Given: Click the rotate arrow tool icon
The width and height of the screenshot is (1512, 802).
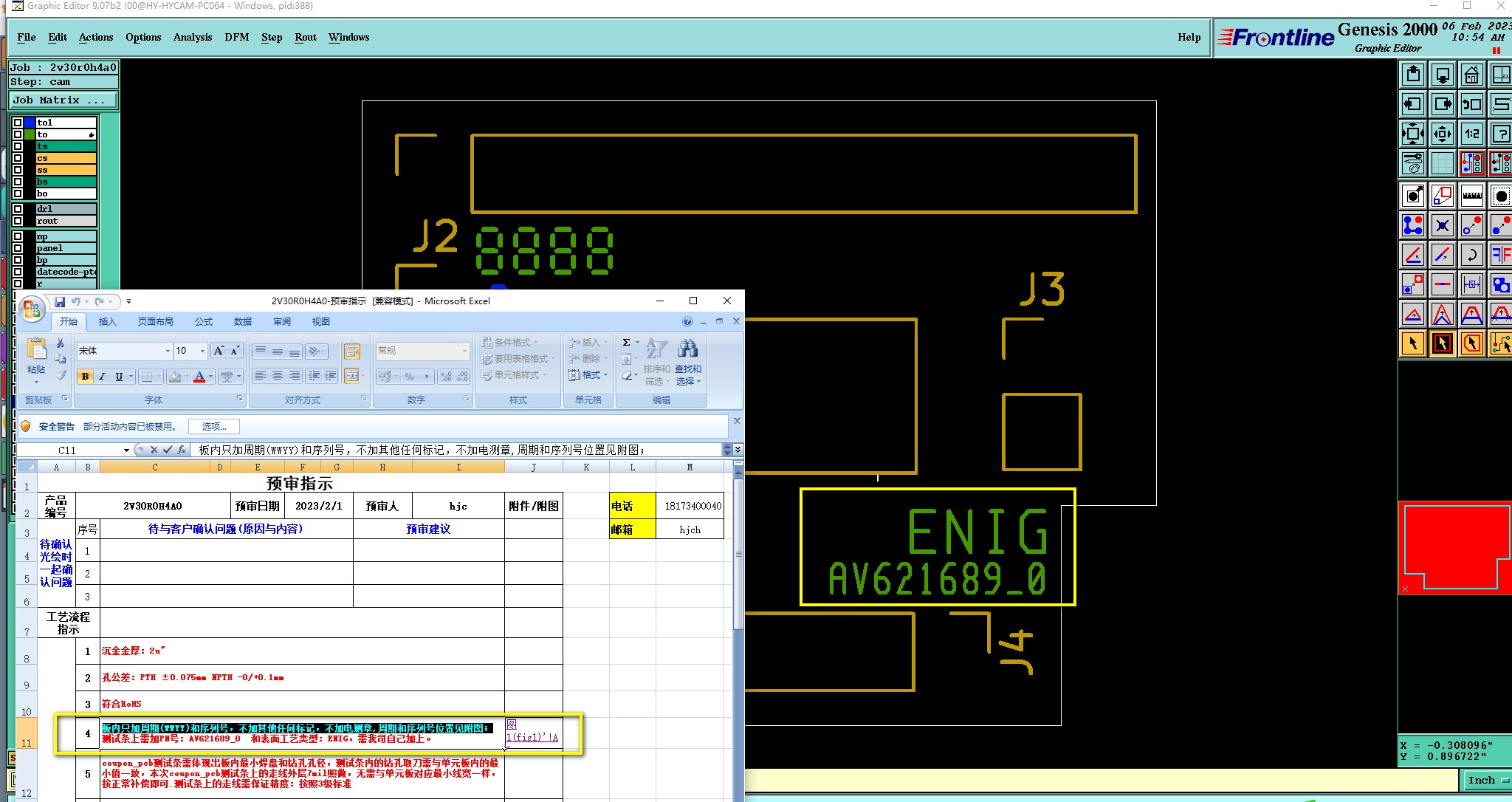Looking at the screenshot, I should pos(1471,256).
